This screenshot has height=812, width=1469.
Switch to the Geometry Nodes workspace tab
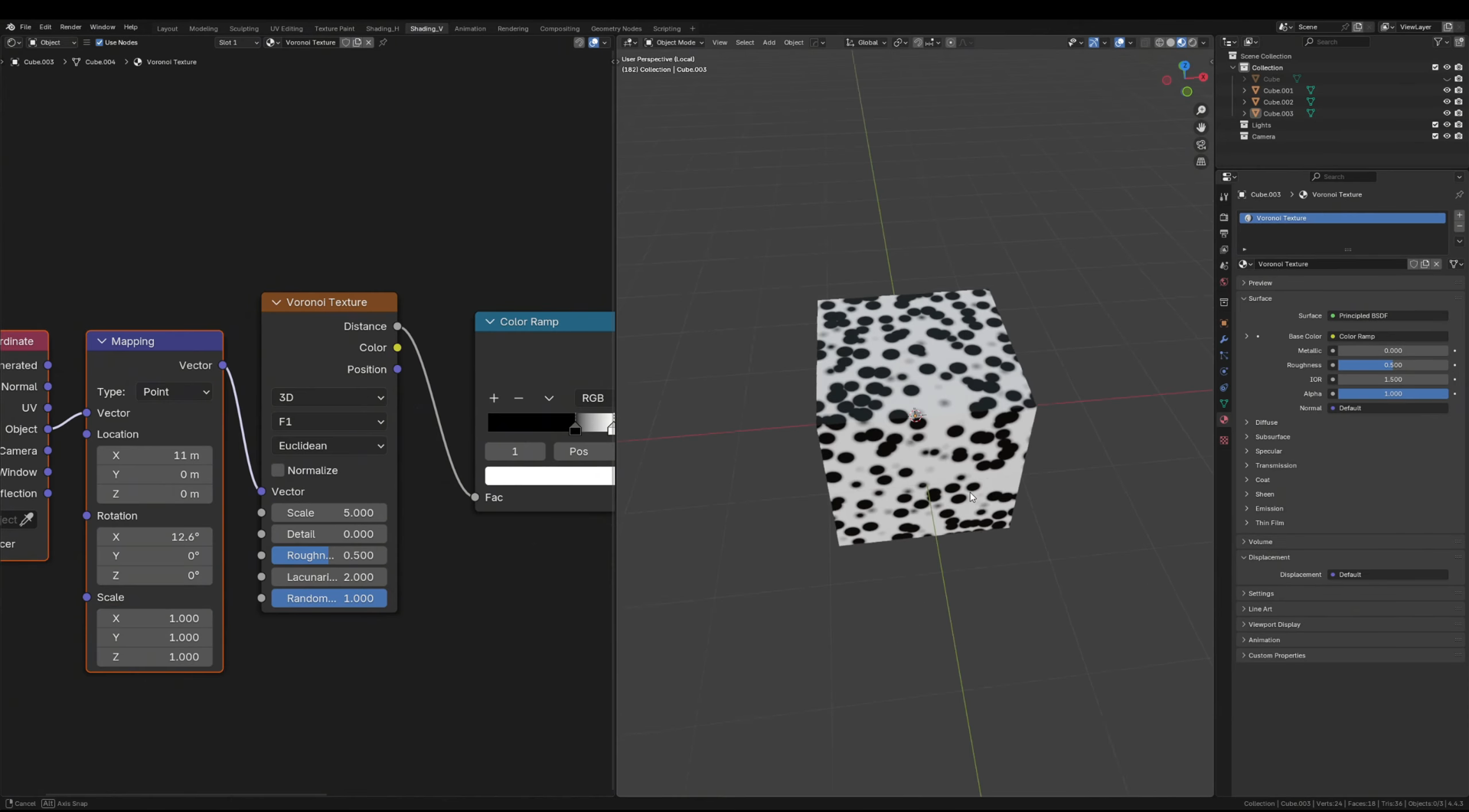[x=616, y=29]
